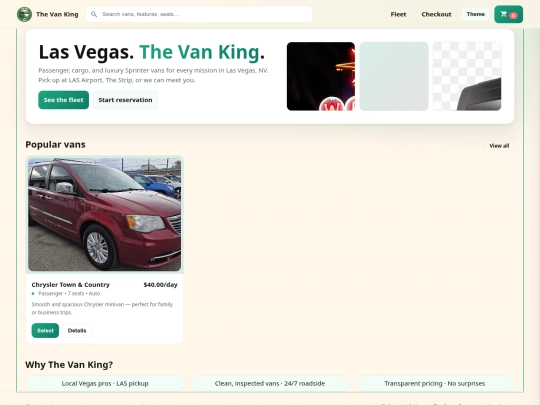Image resolution: width=540 pixels, height=405 pixels.
Task: Open the checkered van hero thumbnail
Action: click(x=467, y=76)
